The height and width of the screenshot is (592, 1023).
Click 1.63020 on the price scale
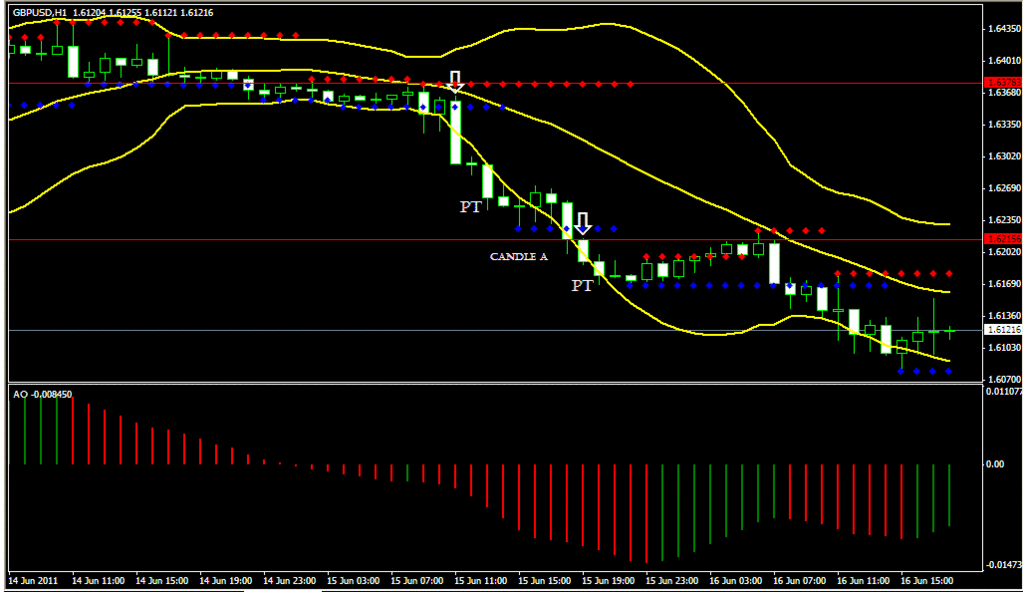point(1004,156)
